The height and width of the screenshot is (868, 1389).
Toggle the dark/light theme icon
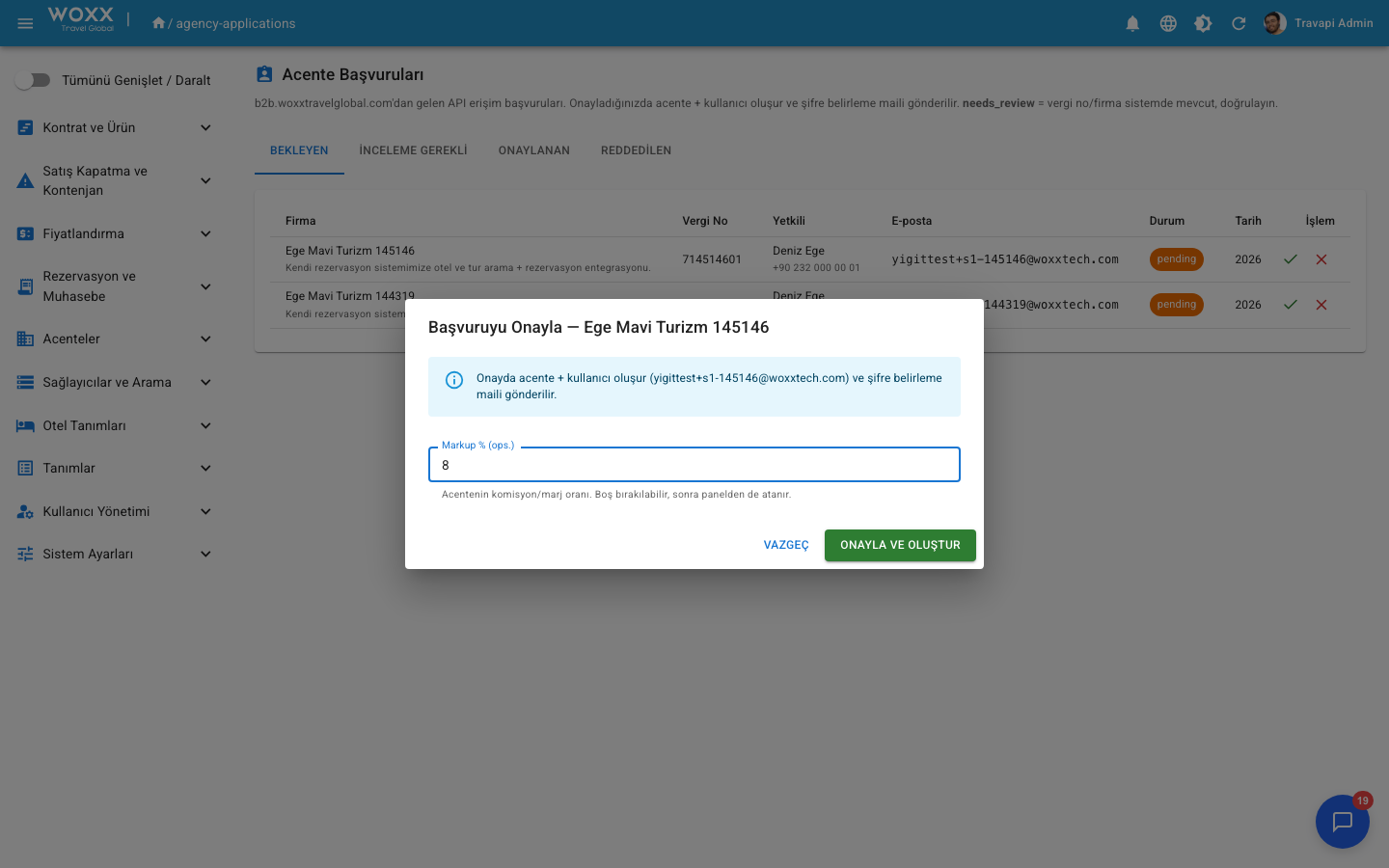(x=1203, y=23)
